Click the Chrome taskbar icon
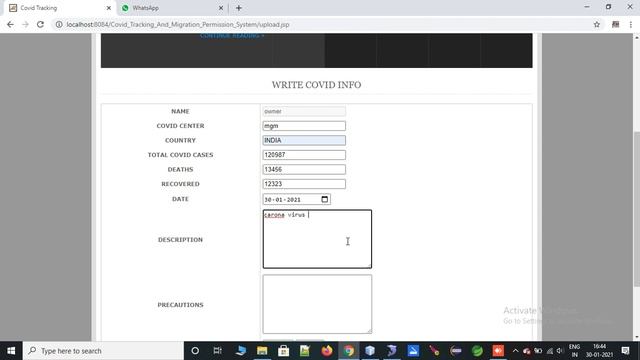640x360 pixels. click(x=349, y=351)
